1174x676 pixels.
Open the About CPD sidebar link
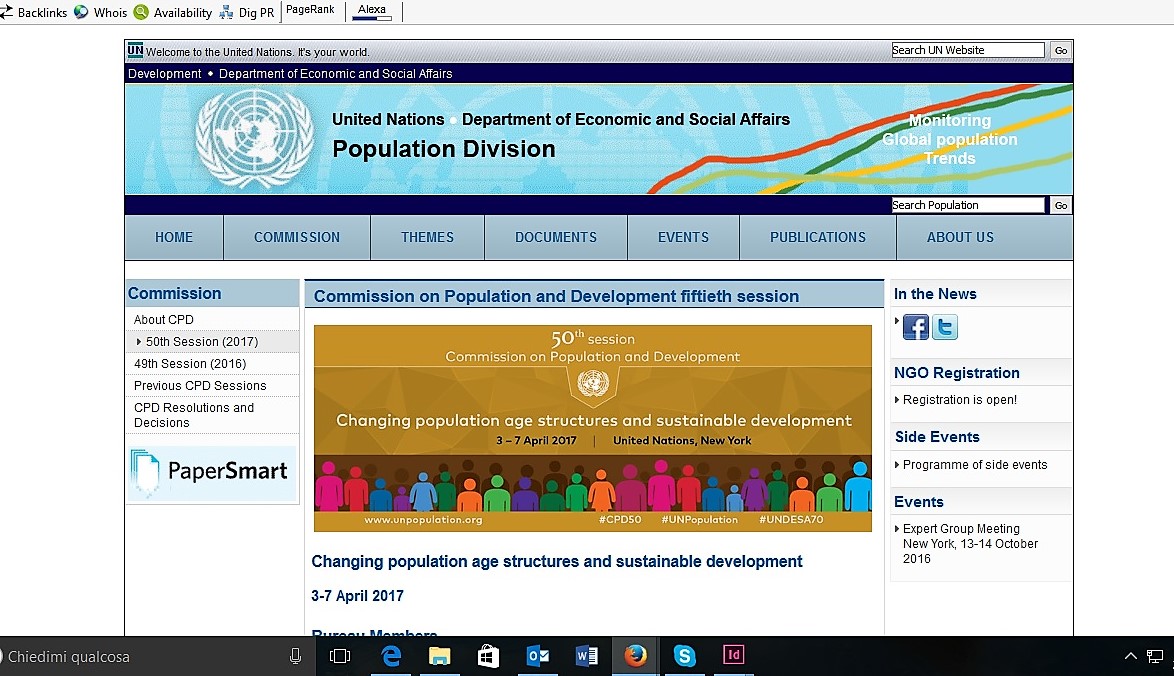coord(164,320)
